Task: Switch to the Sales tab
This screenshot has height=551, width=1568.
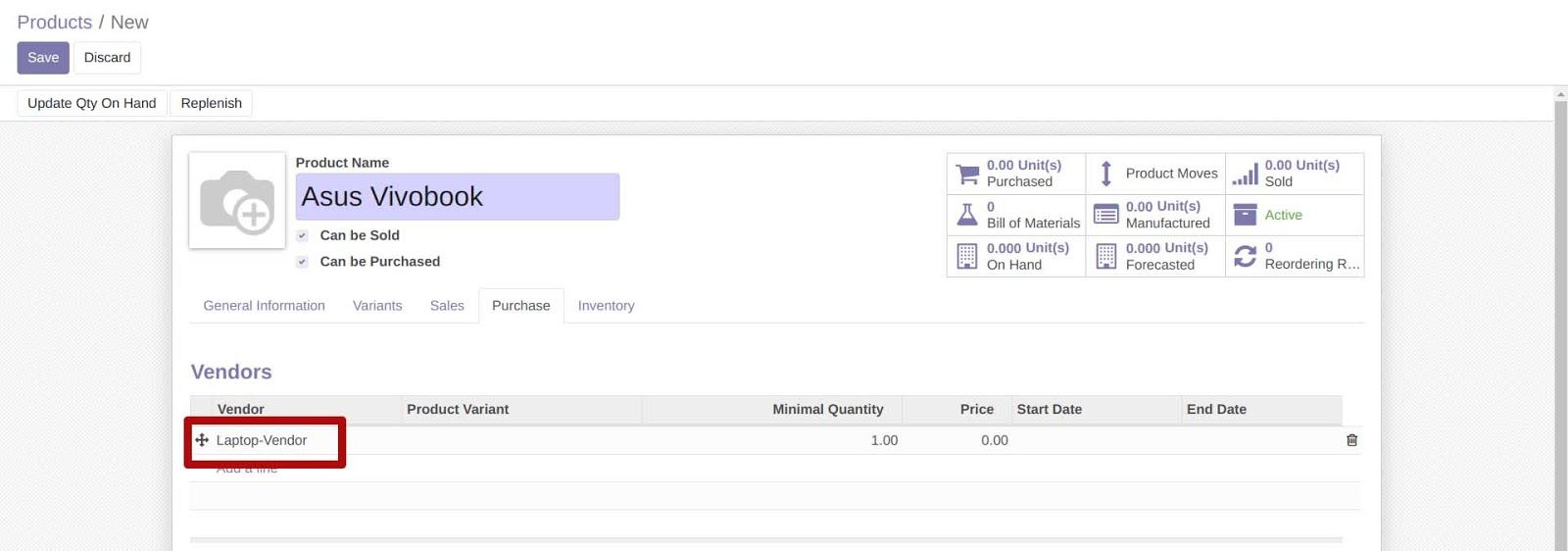Action: (447, 306)
